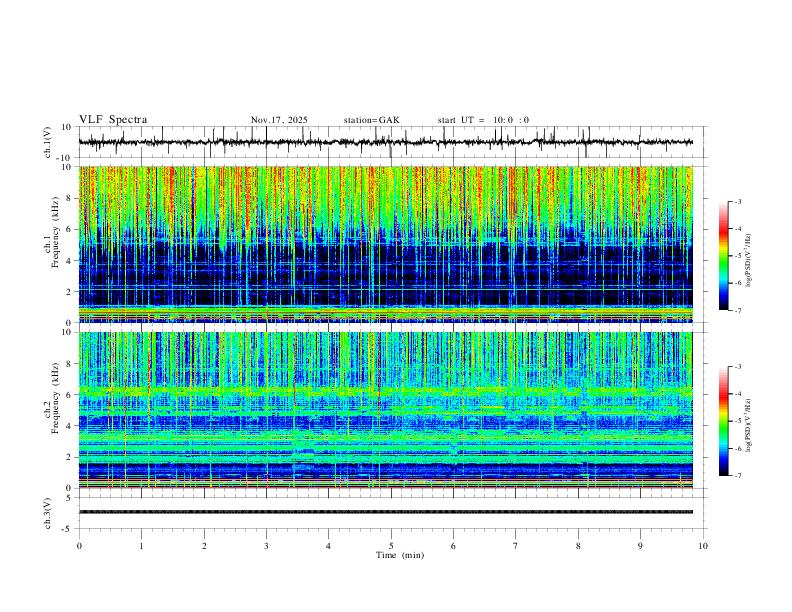Click time axis tick label "2"
This screenshot has height=612, width=792.
[x=204, y=546]
